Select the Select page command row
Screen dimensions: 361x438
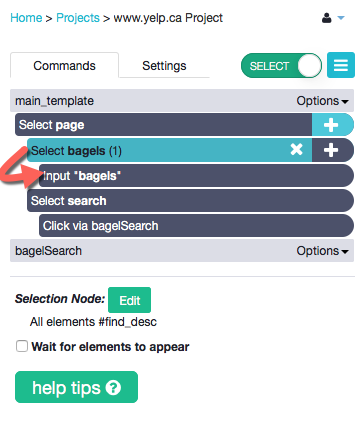click(164, 124)
